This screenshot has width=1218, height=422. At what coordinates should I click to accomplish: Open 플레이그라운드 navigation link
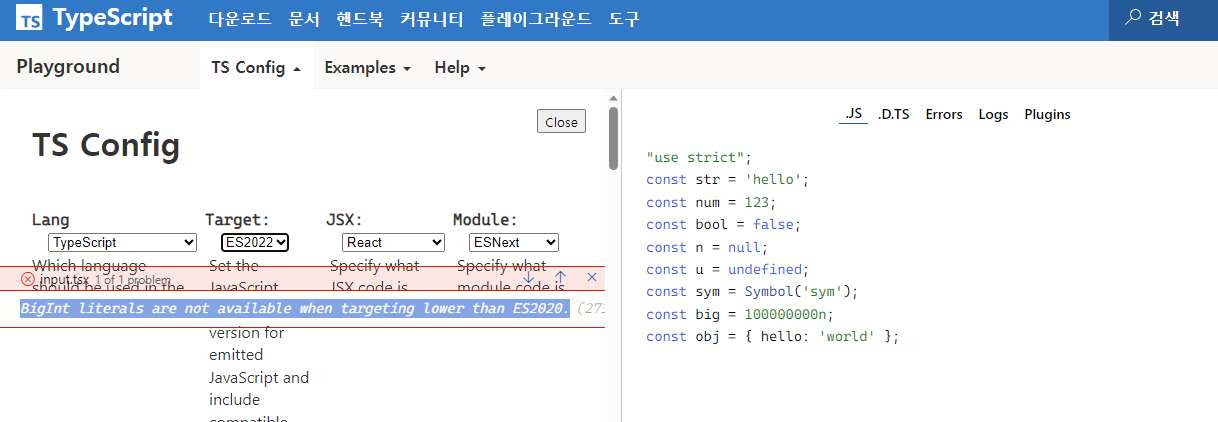(536, 18)
